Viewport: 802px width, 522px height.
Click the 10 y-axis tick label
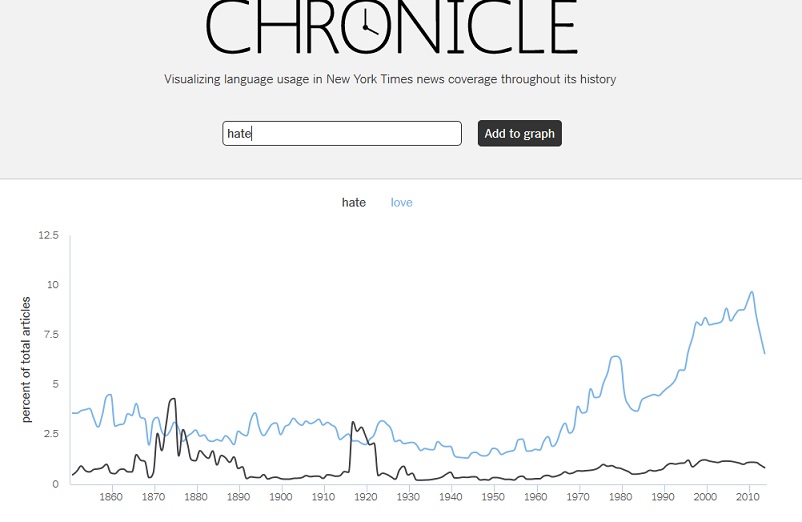53,285
